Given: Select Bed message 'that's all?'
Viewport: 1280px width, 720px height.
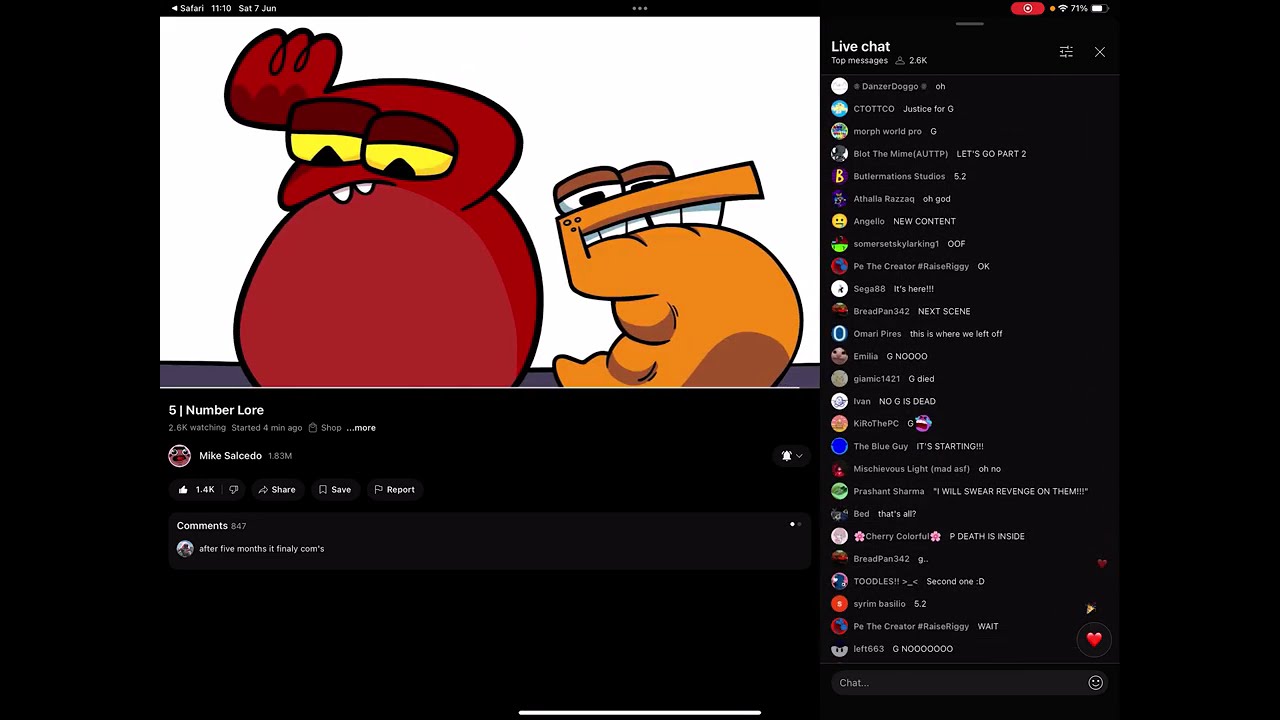Looking at the screenshot, I should click(x=897, y=514).
